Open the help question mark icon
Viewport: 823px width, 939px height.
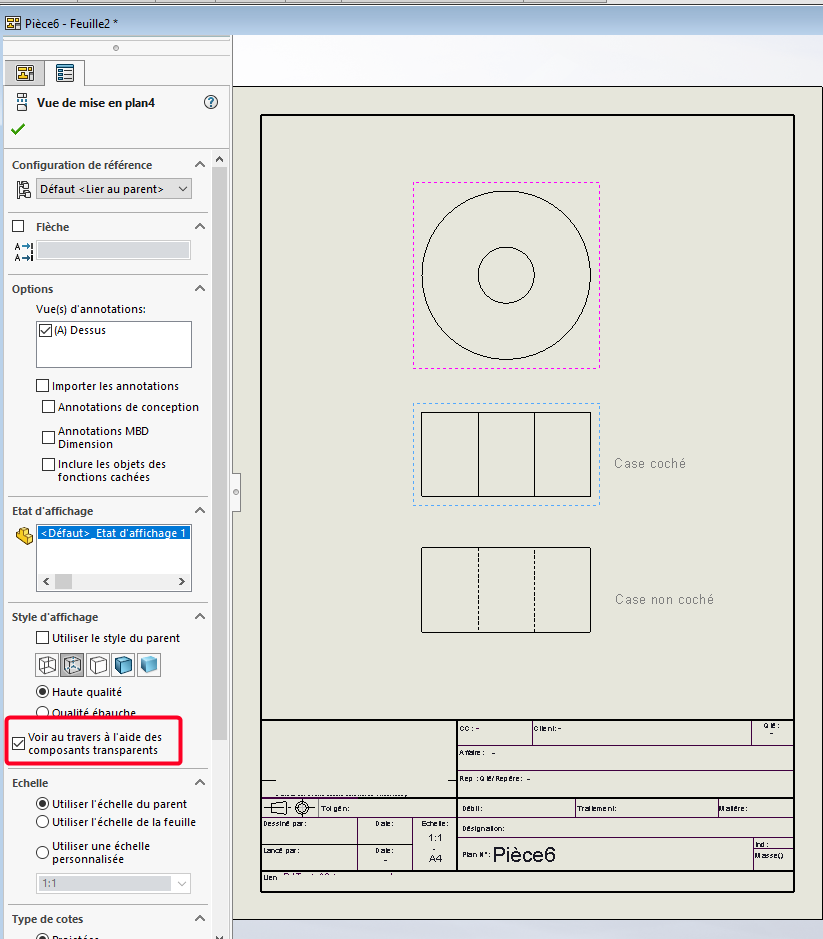point(210,102)
